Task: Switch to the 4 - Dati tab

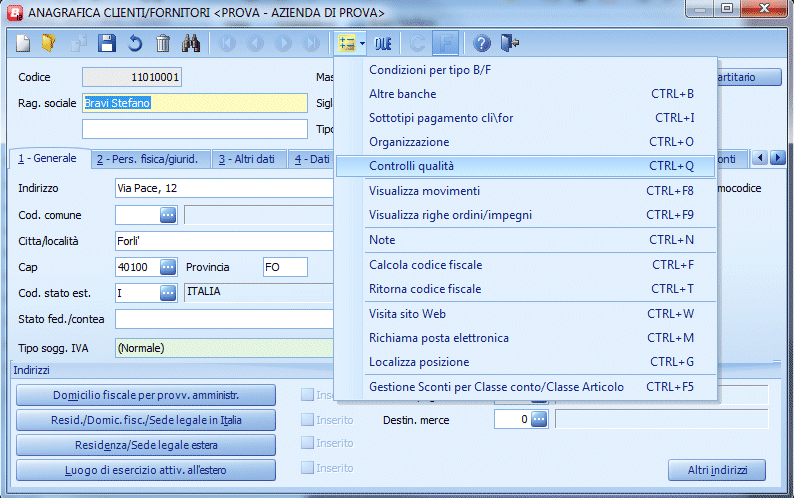Action: [310, 159]
